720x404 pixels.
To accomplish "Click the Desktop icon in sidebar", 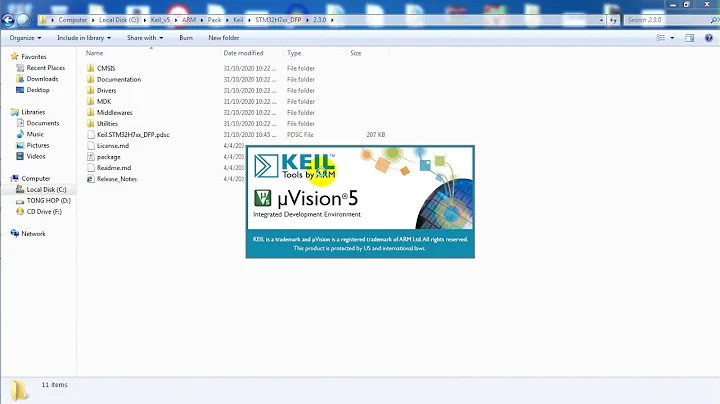I will pyautogui.click(x=20, y=90).
